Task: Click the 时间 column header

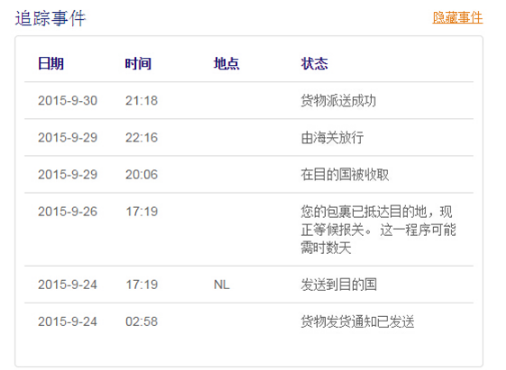Action: pyautogui.click(x=138, y=63)
